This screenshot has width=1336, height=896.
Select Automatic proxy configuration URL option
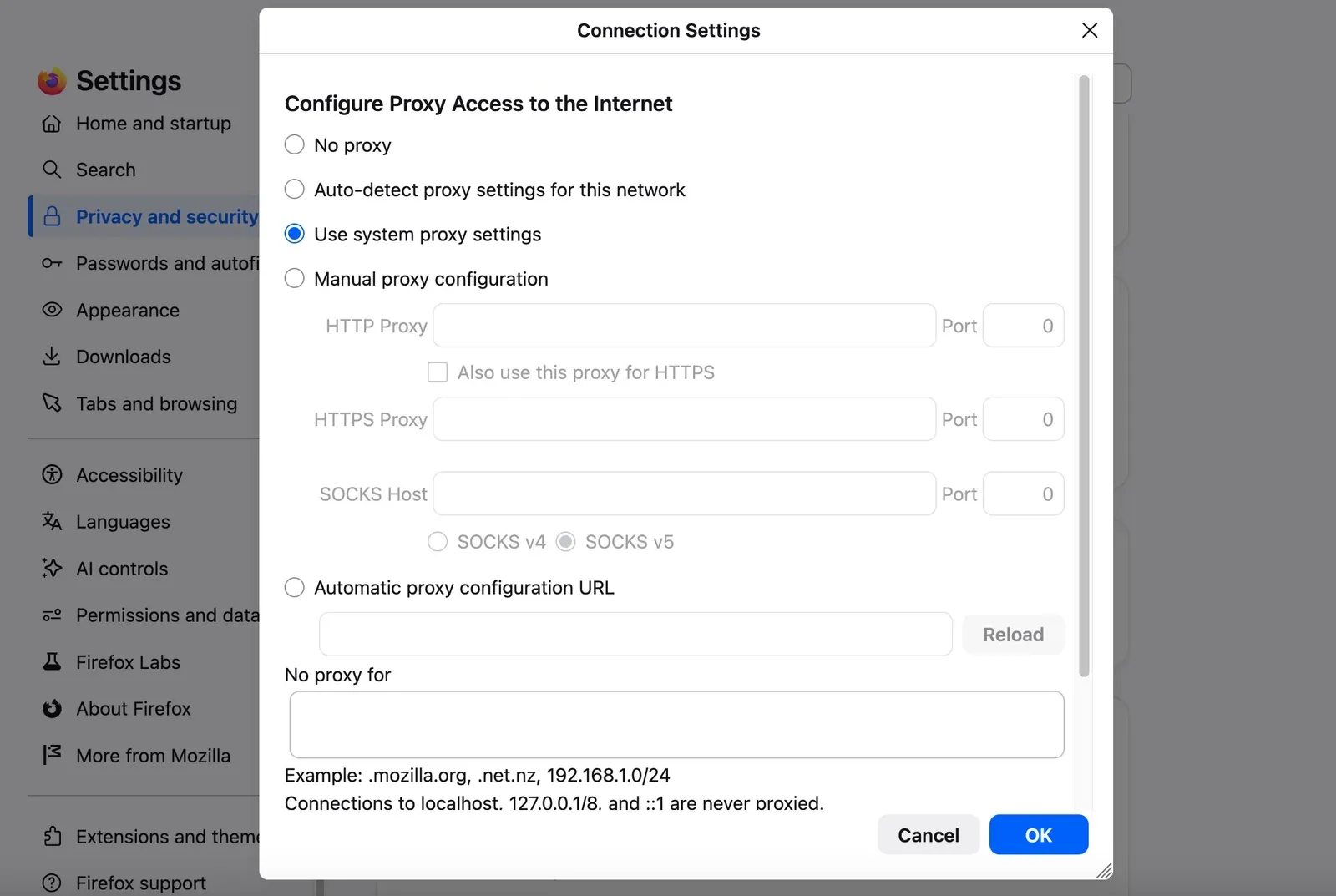295,588
